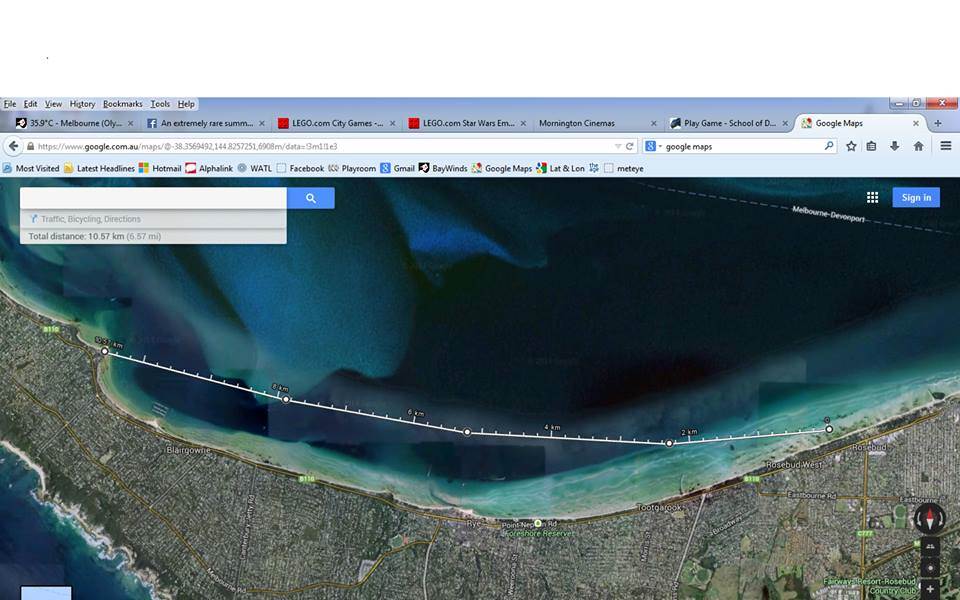Click the Sign in button
The width and height of the screenshot is (960, 600).
916,198
